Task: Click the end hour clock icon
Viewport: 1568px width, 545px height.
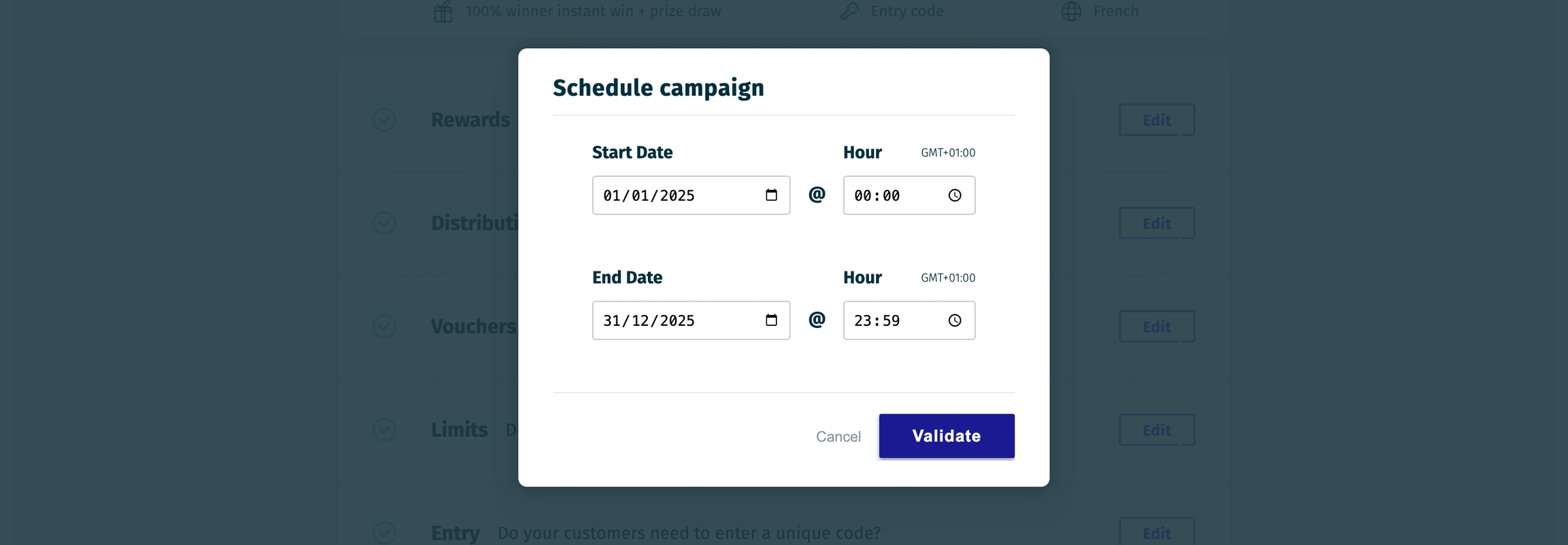Action: coord(955,320)
